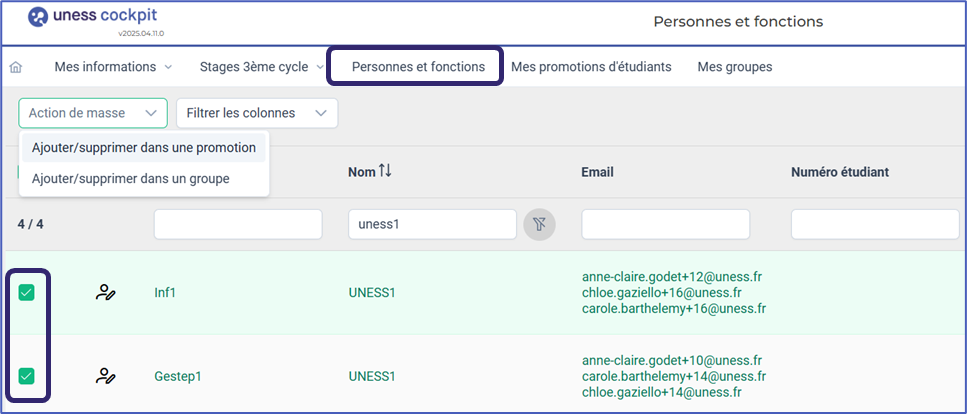Open the Mes groupes page
Viewport: 967px width, 414px height.
point(735,67)
